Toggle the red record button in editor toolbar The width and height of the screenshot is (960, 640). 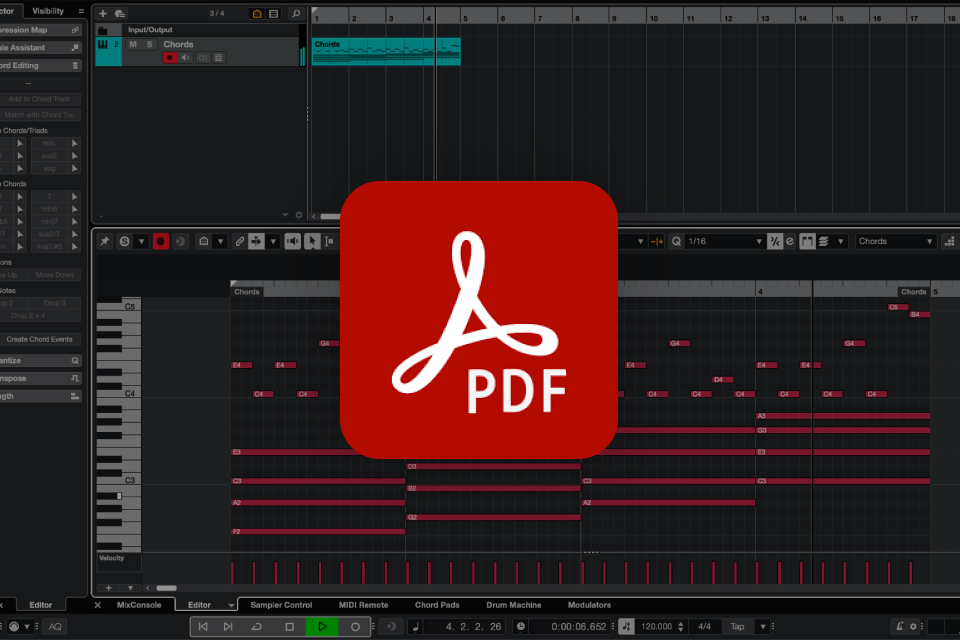tap(160, 241)
